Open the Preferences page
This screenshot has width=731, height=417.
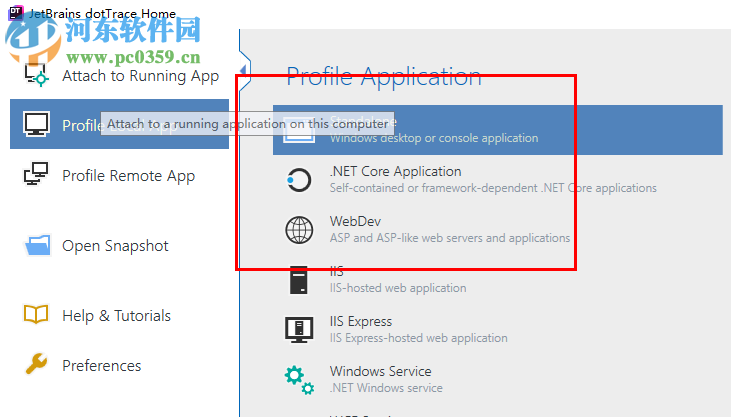pyautogui.click(x=101, y=366)
